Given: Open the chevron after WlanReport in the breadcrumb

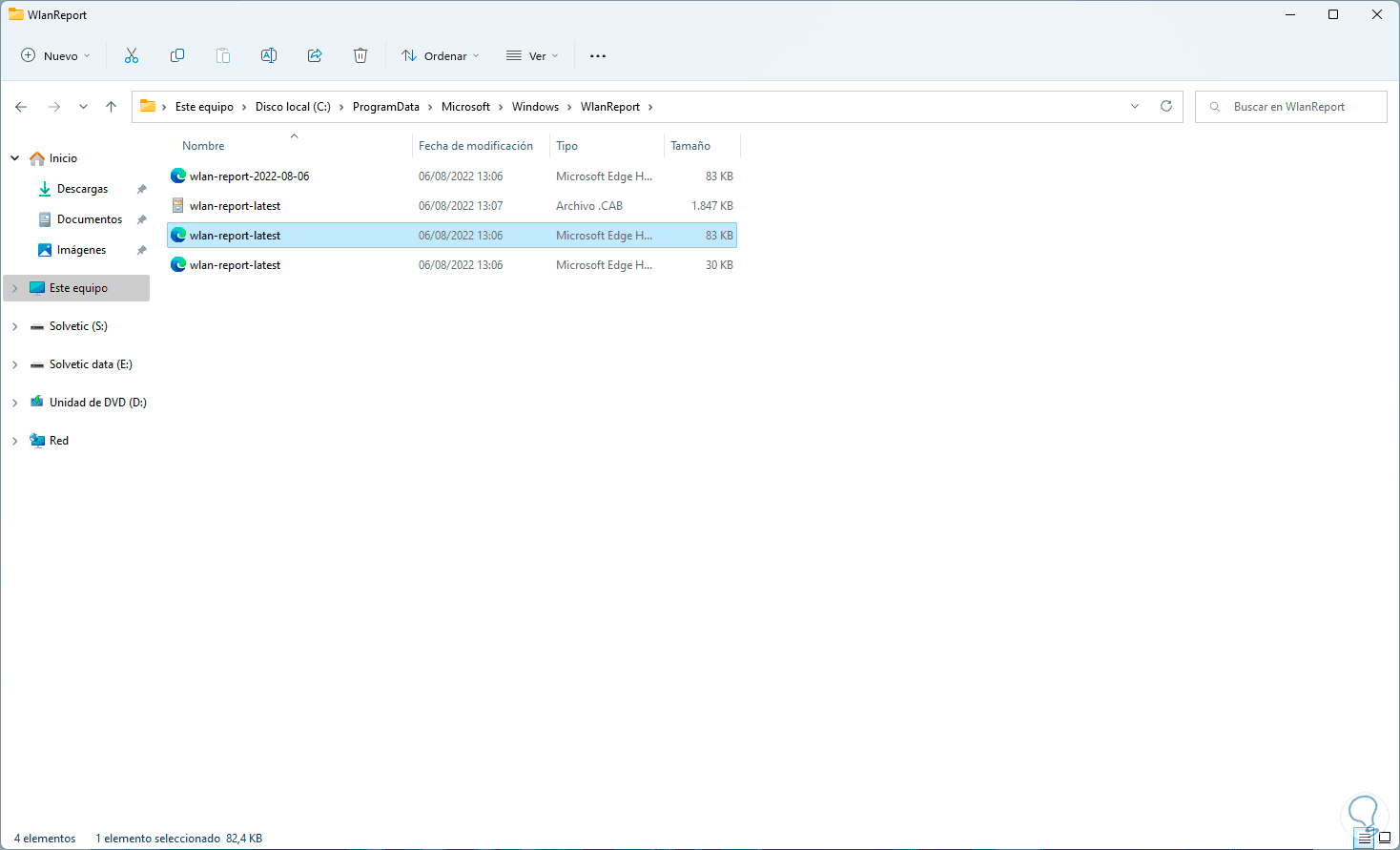Looking at the screenshot, I should pyautogui.click(x=650, y=107).
